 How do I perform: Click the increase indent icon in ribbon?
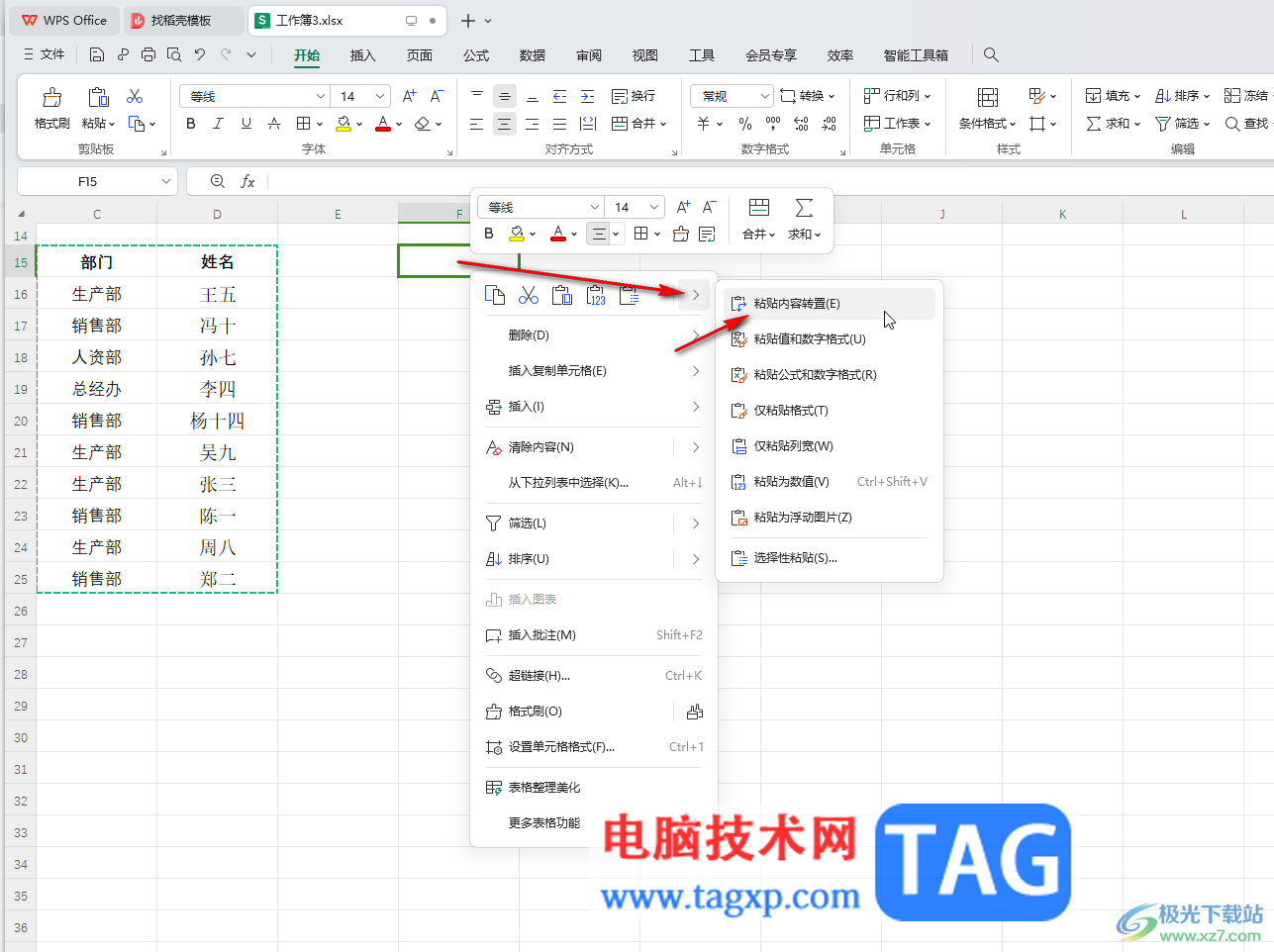[587, 96]
